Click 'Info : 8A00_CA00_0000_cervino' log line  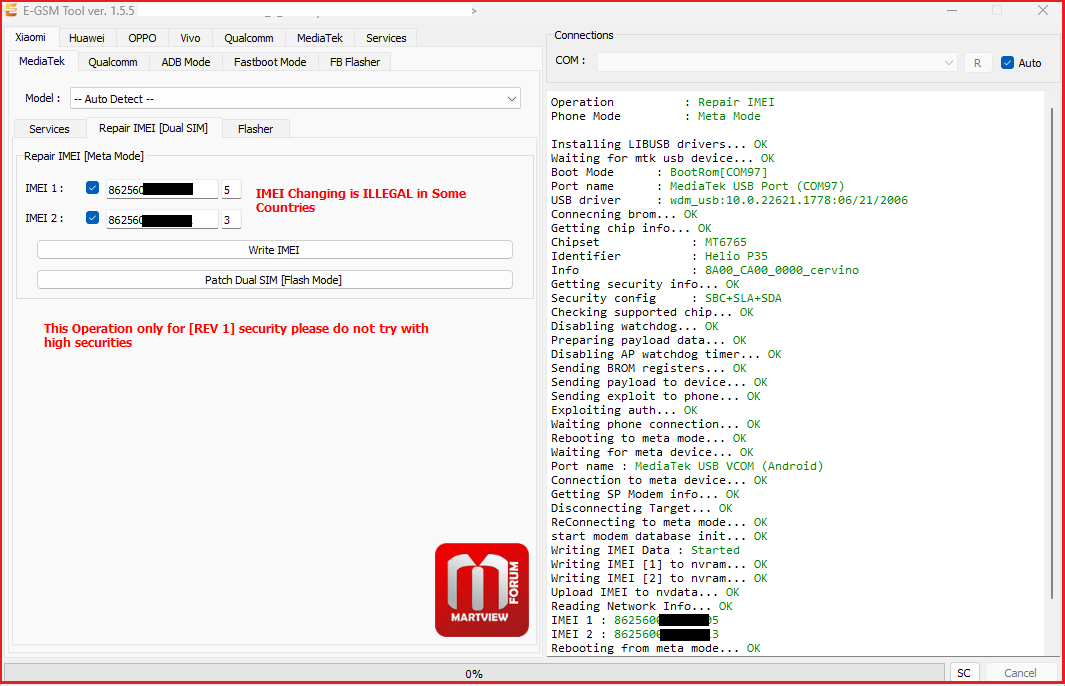tap(704, 270)
